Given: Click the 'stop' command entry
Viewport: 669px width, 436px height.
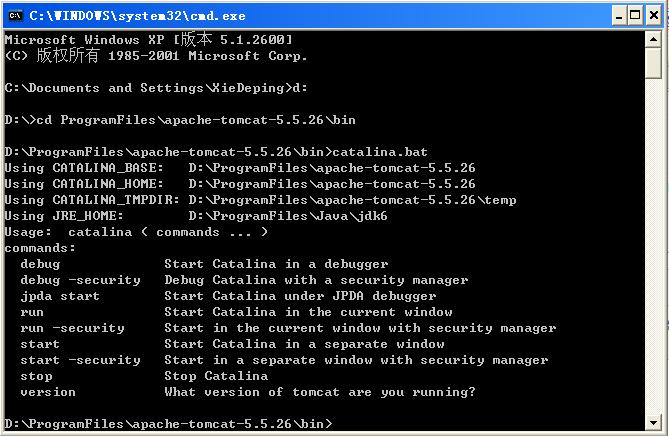Looking at the screenshot, I should 36,376.
